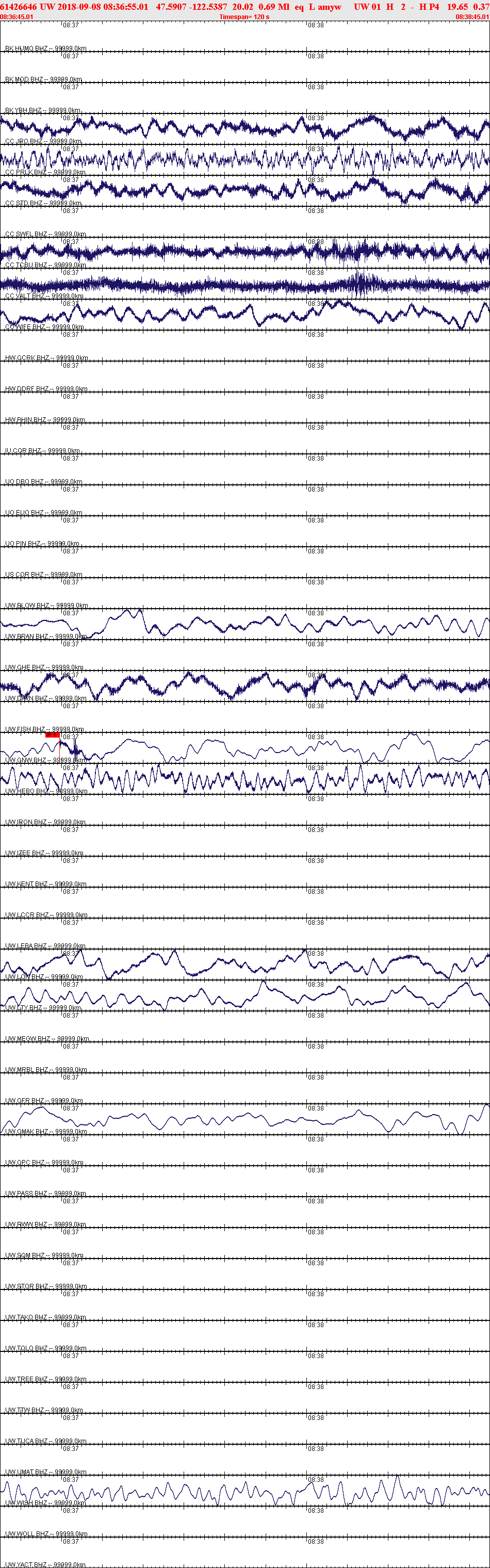Select the UW YACT BHZ station label
490x1568 pixels.
pyautogui.click(x=46, y=1565)
